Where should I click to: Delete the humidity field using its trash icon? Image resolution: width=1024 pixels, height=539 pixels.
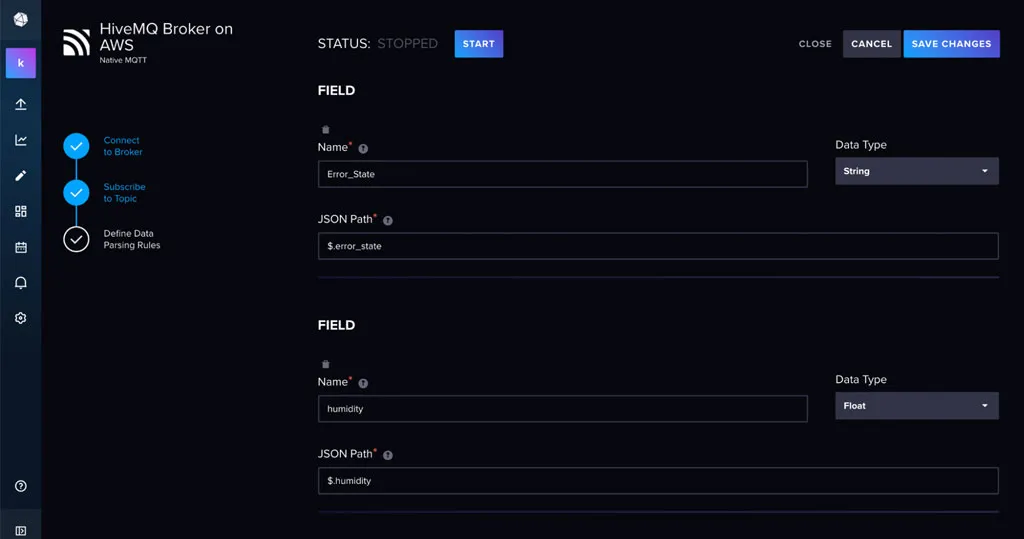click(x=326, y=364)
